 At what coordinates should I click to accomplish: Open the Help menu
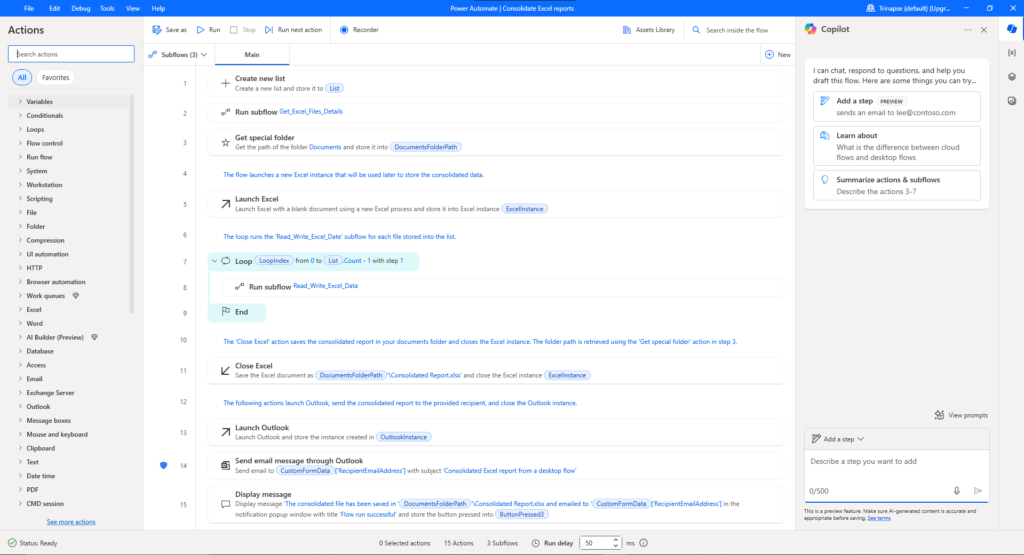pyautogui.click(x=158, y=8)
